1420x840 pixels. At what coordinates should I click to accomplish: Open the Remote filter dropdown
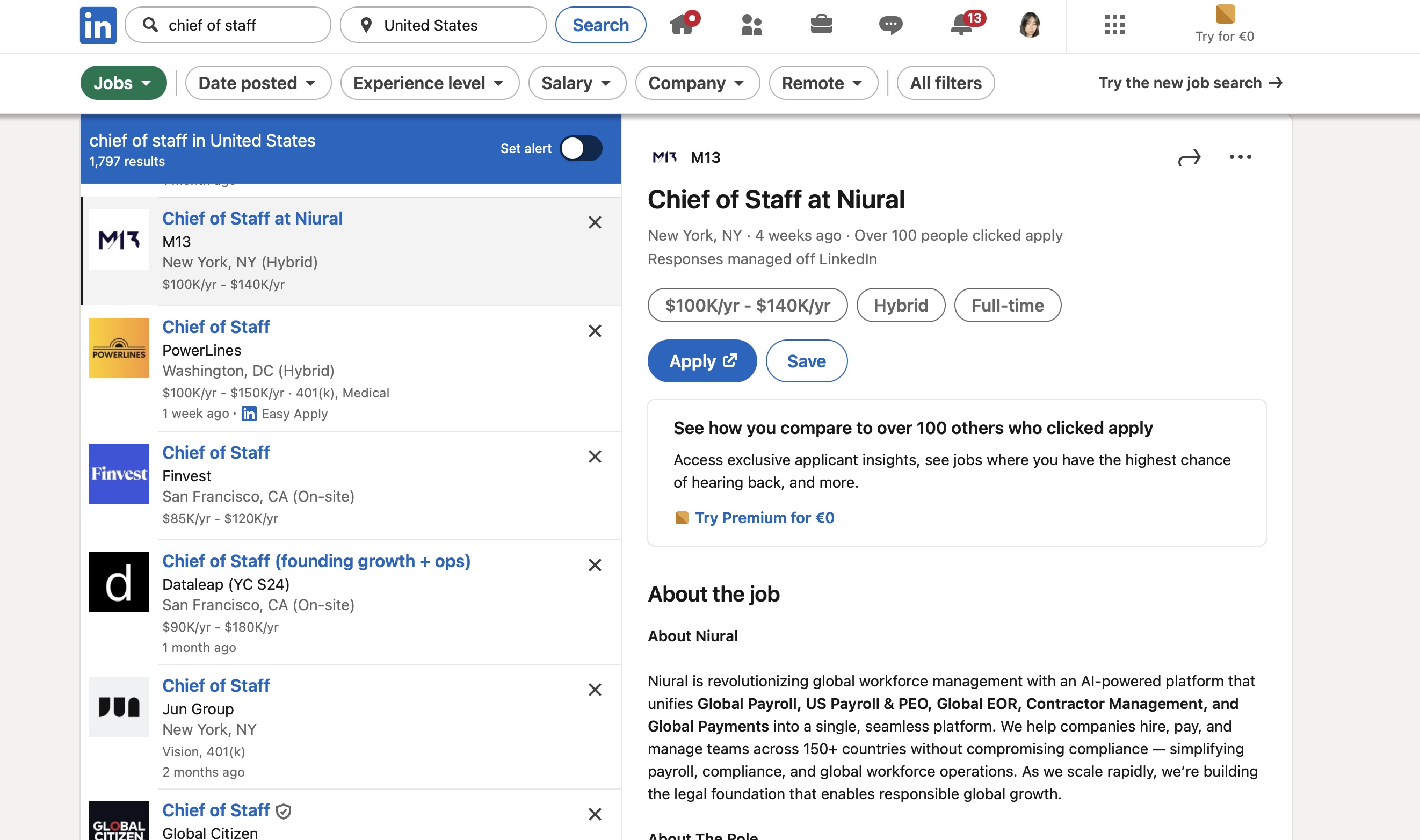click(x=822, y=83)
